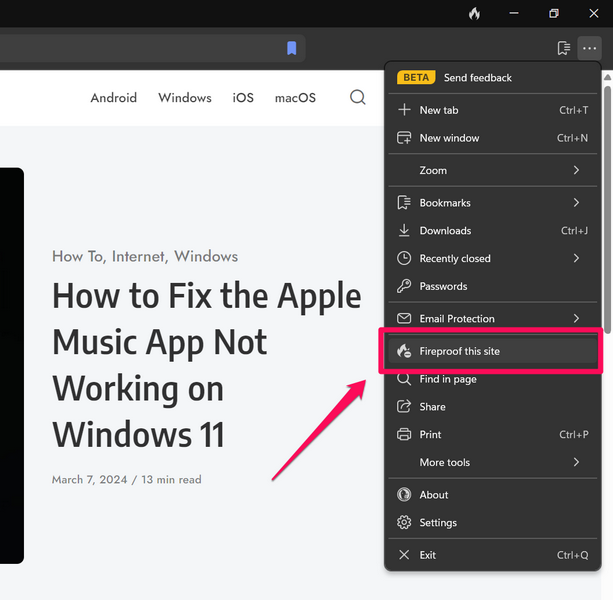Image resolution: width=613 pixels, height=600 pixels.
Task: Click Send feedback next to BETA badge
Action: pos(477,77)
